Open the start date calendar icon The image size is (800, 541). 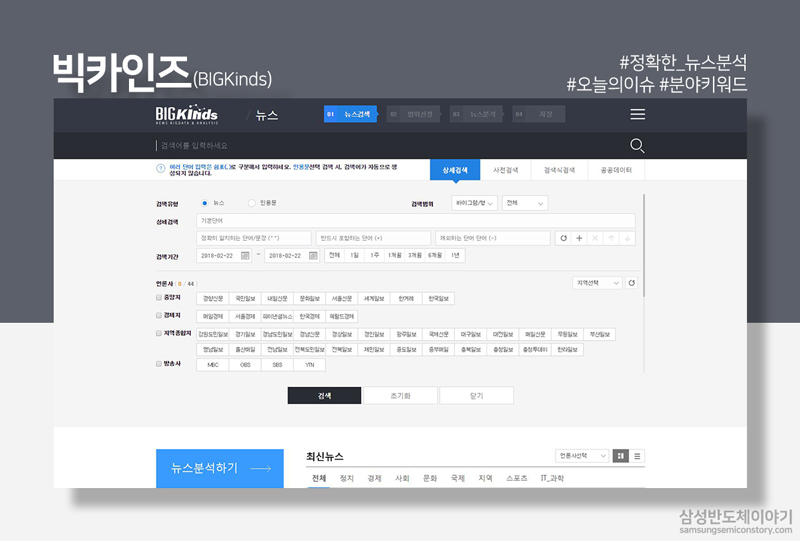pos(245,256)
